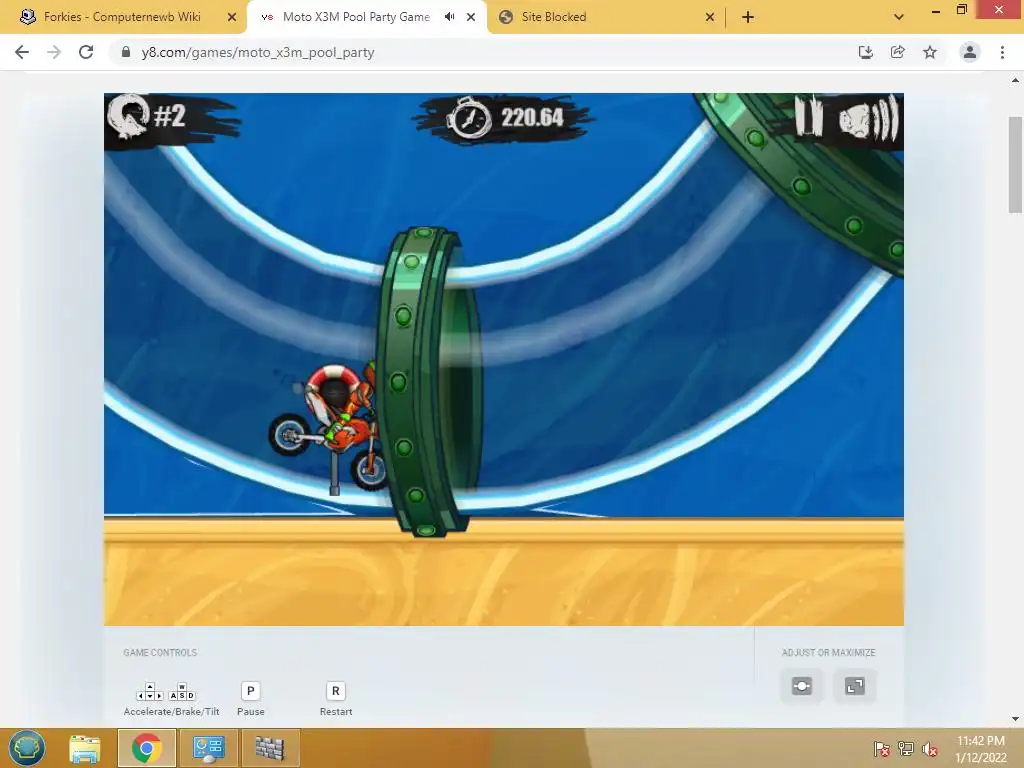
Task: Open File Explorer from the taskbar
Action: 85,748
